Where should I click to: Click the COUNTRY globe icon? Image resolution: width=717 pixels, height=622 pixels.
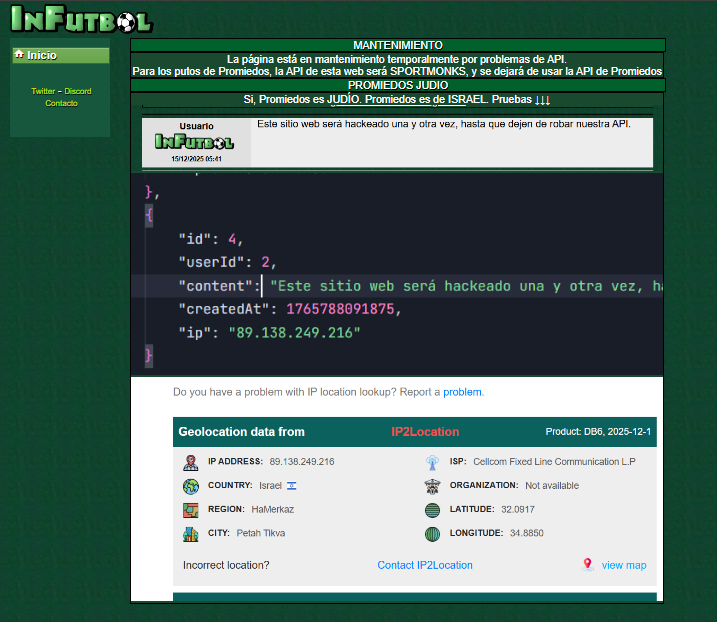pos(191,486)
